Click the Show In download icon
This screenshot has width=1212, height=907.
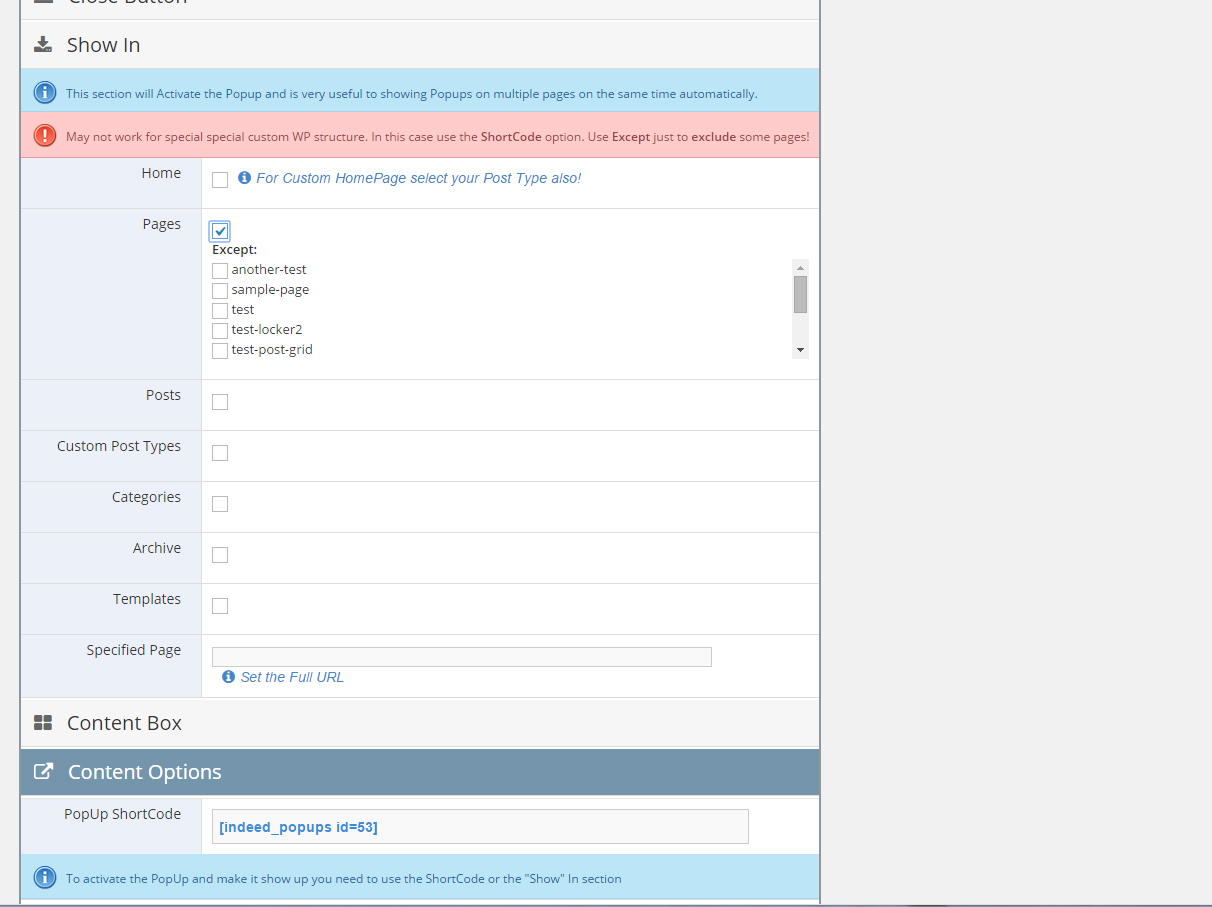click(43, 45)
